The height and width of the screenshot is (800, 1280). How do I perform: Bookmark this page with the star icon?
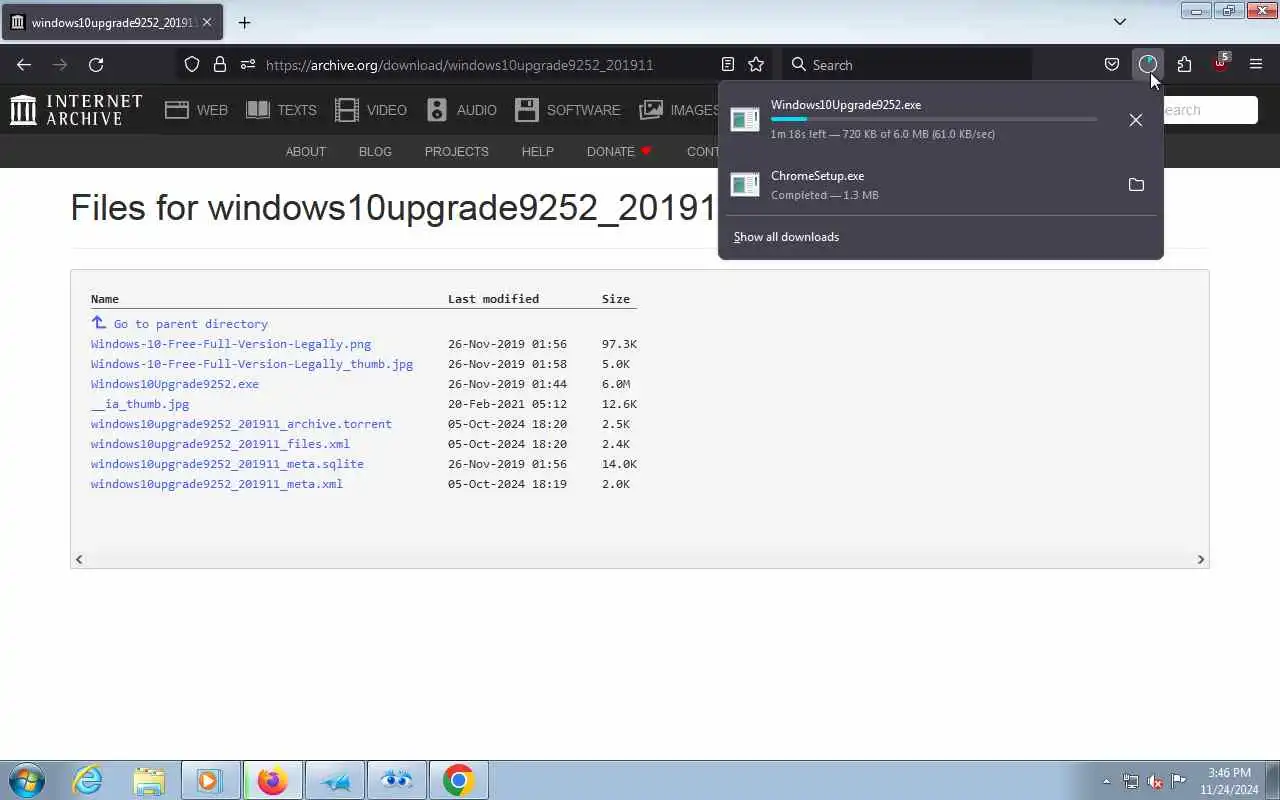coord(756,64)
